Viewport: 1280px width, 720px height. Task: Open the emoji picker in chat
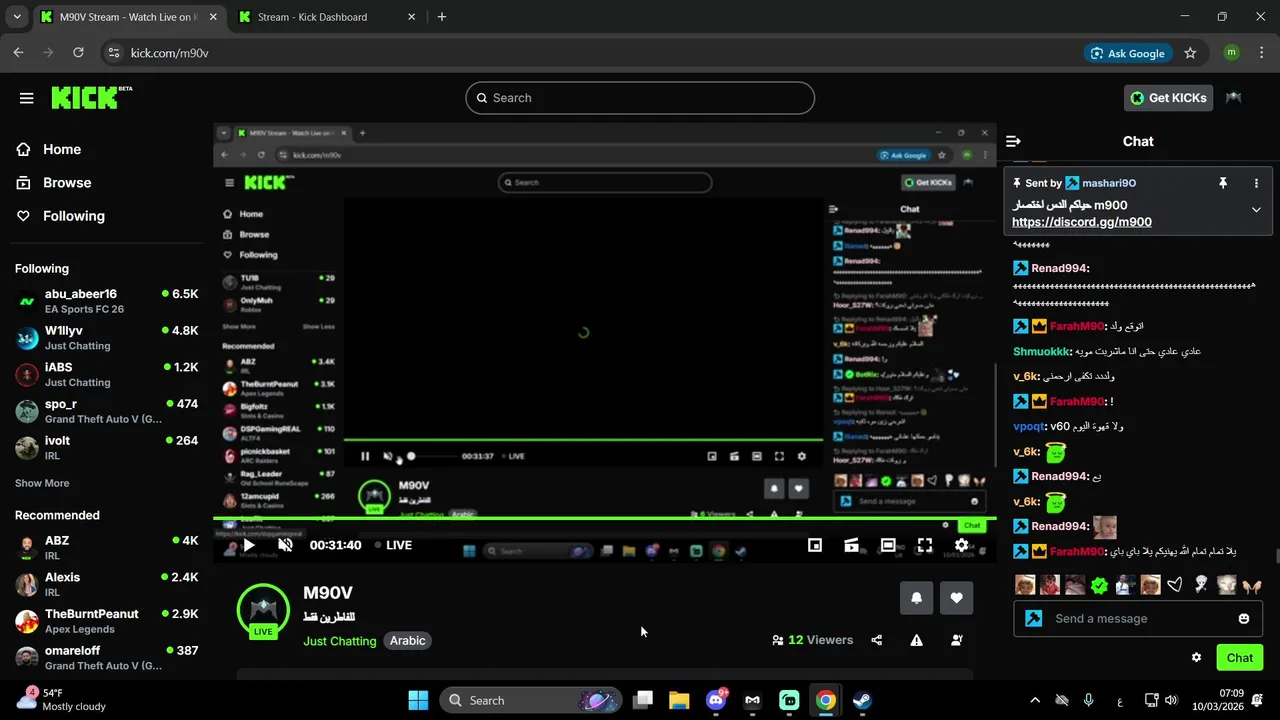[1244, 618]
